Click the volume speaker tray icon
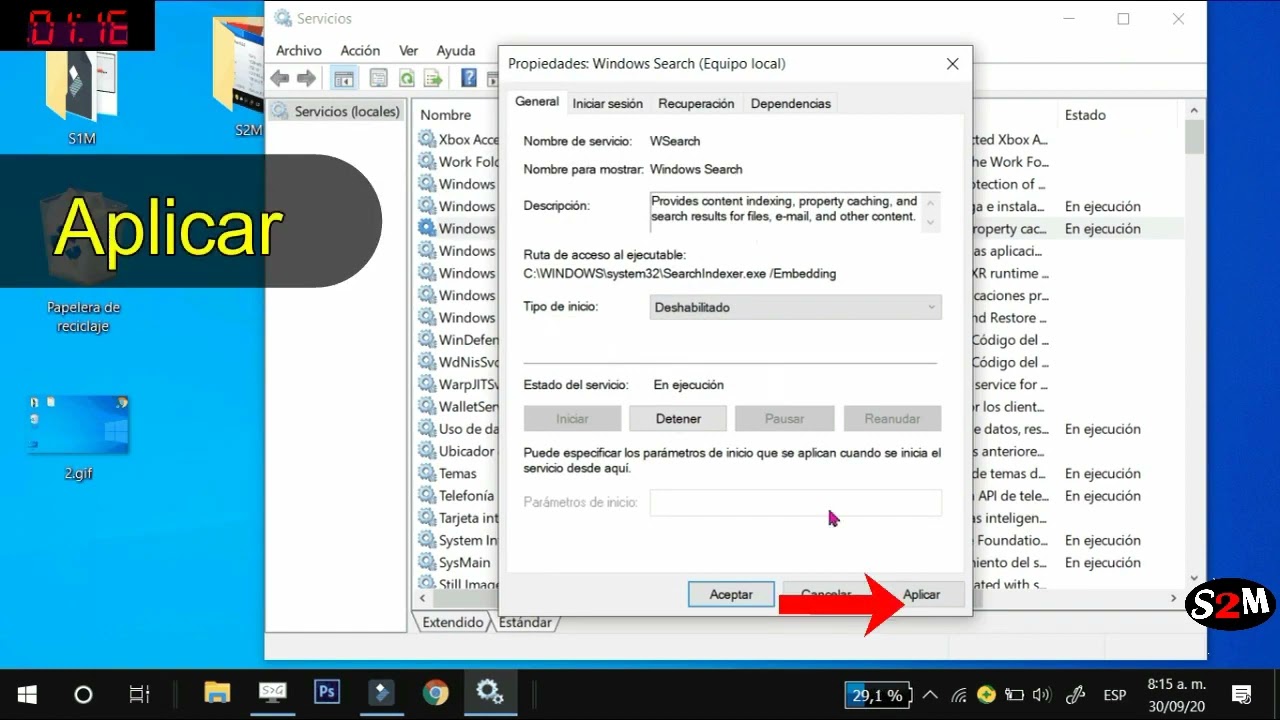This screenshot has height=720, width=1280. coord(1041,695)
